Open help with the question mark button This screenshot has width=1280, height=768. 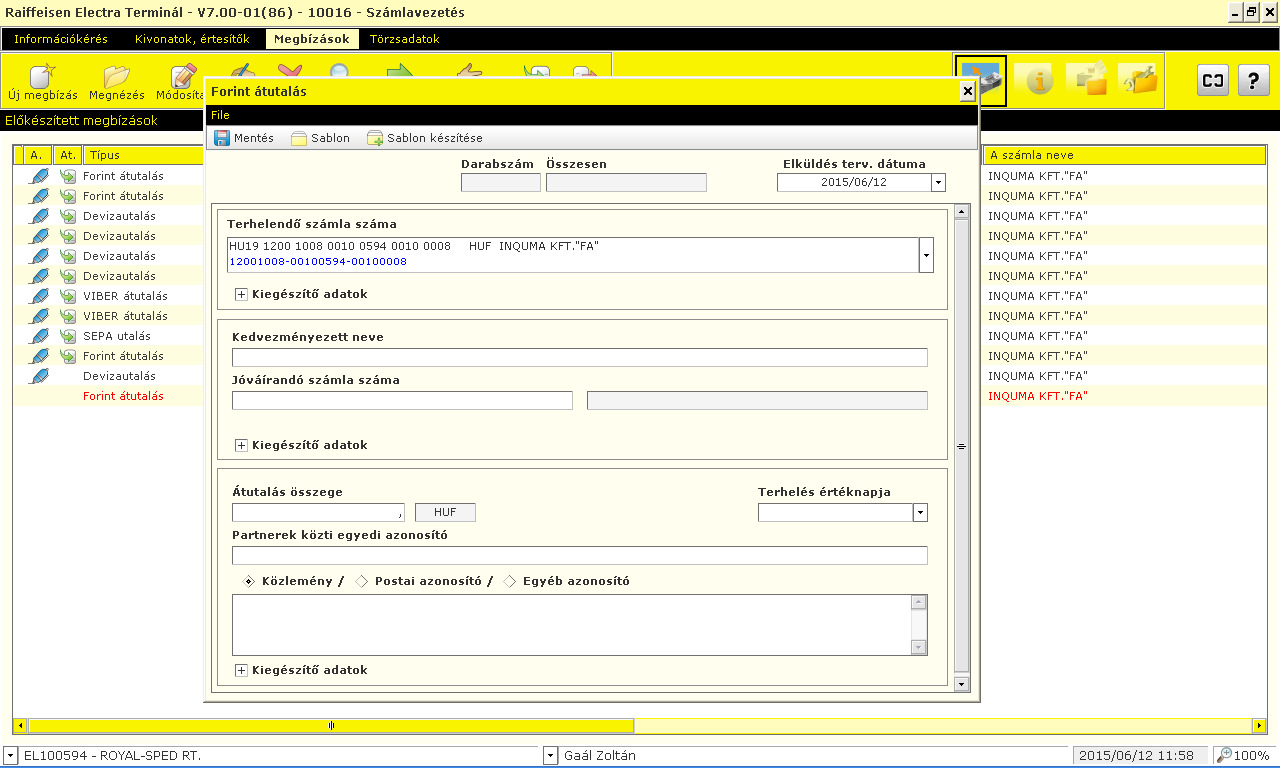pyautogui.click(x=1254, y=80)
